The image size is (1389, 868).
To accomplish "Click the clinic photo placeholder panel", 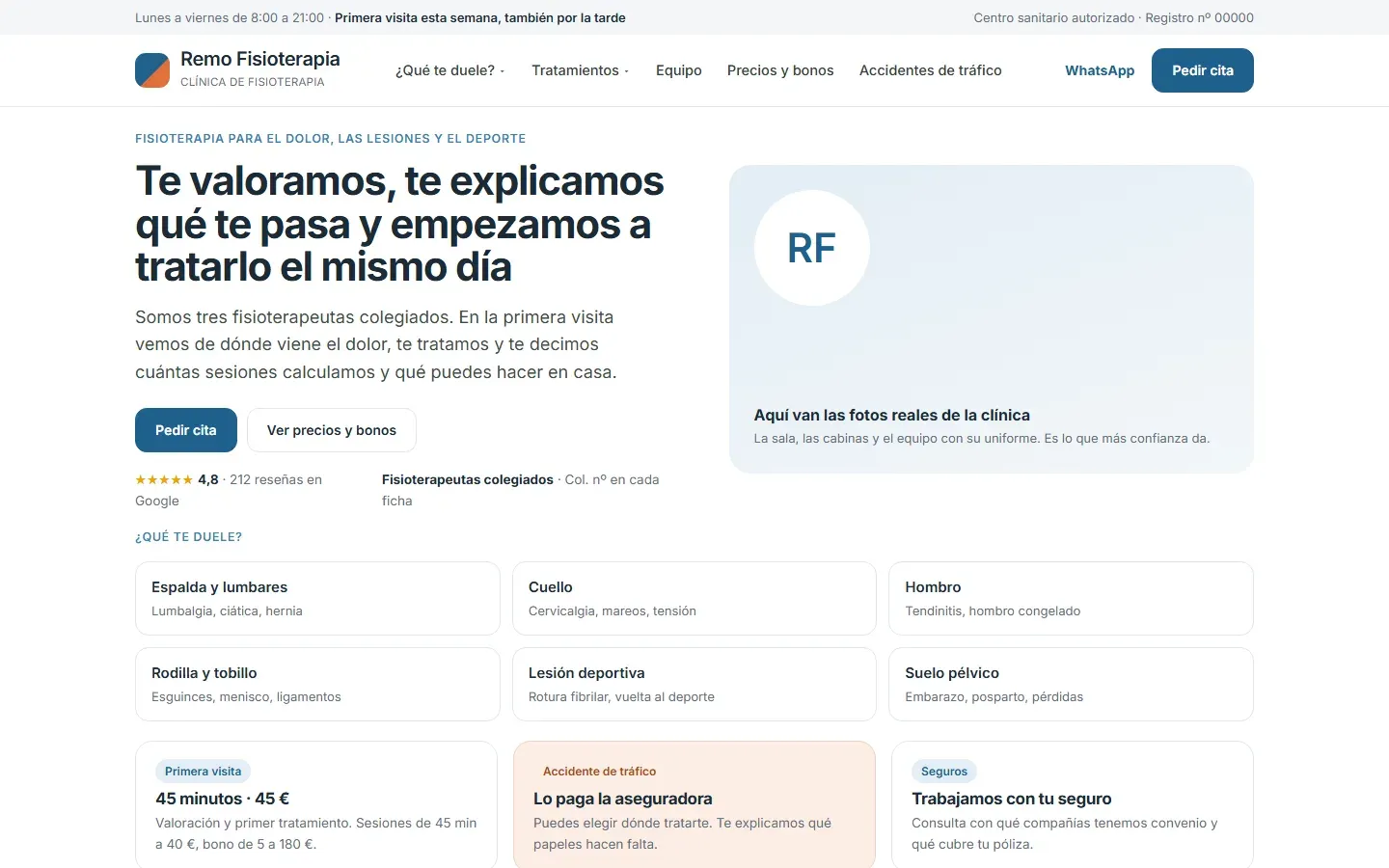I will coord(992,319).
